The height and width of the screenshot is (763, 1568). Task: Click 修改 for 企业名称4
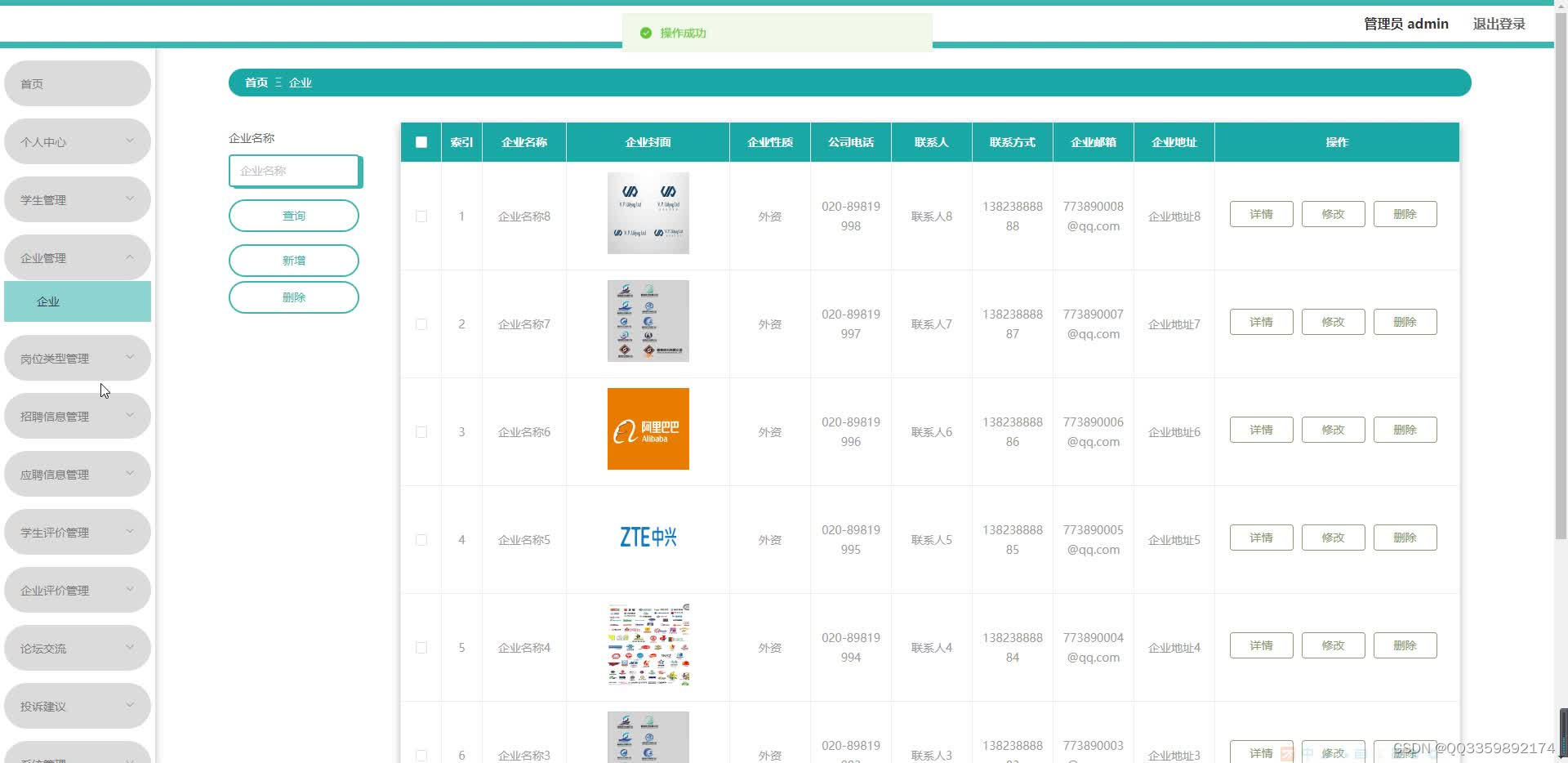coord(1333,645)
